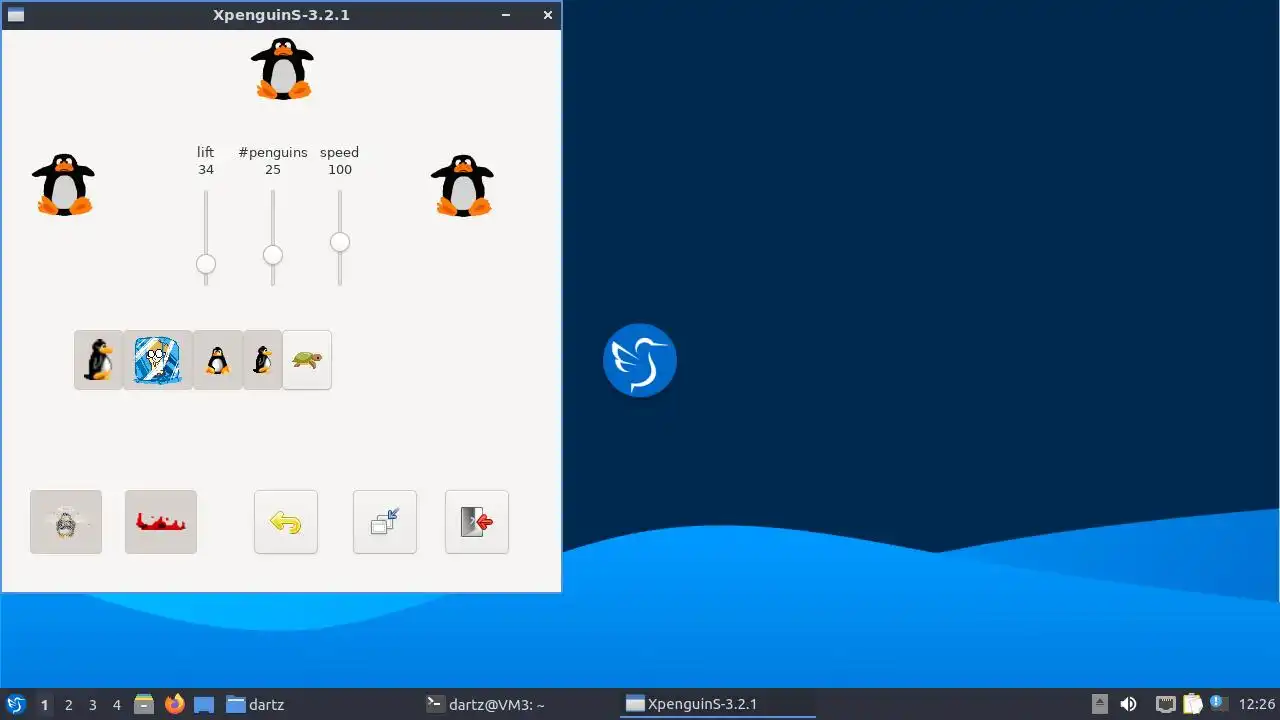Toggle the small side-facing Penguins theme

tap(262, 360)
